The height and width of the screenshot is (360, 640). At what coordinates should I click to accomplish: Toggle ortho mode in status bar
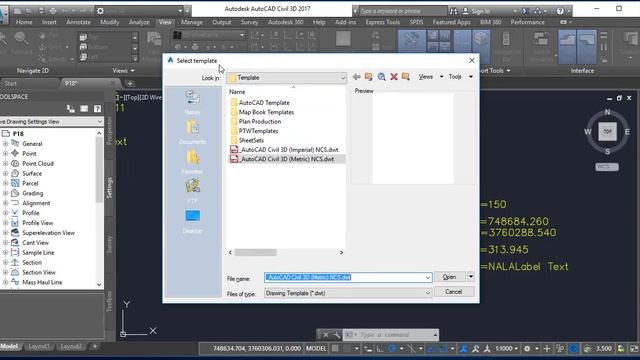coord(380,349)
